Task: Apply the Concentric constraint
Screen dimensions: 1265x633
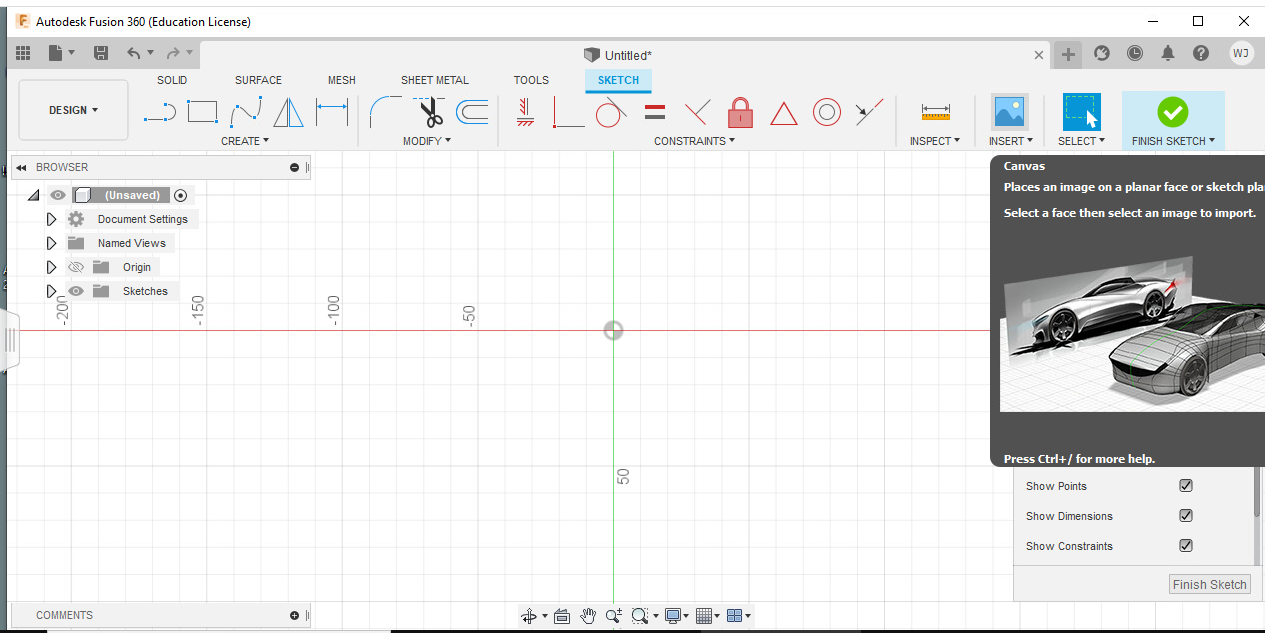Action: 826,112
